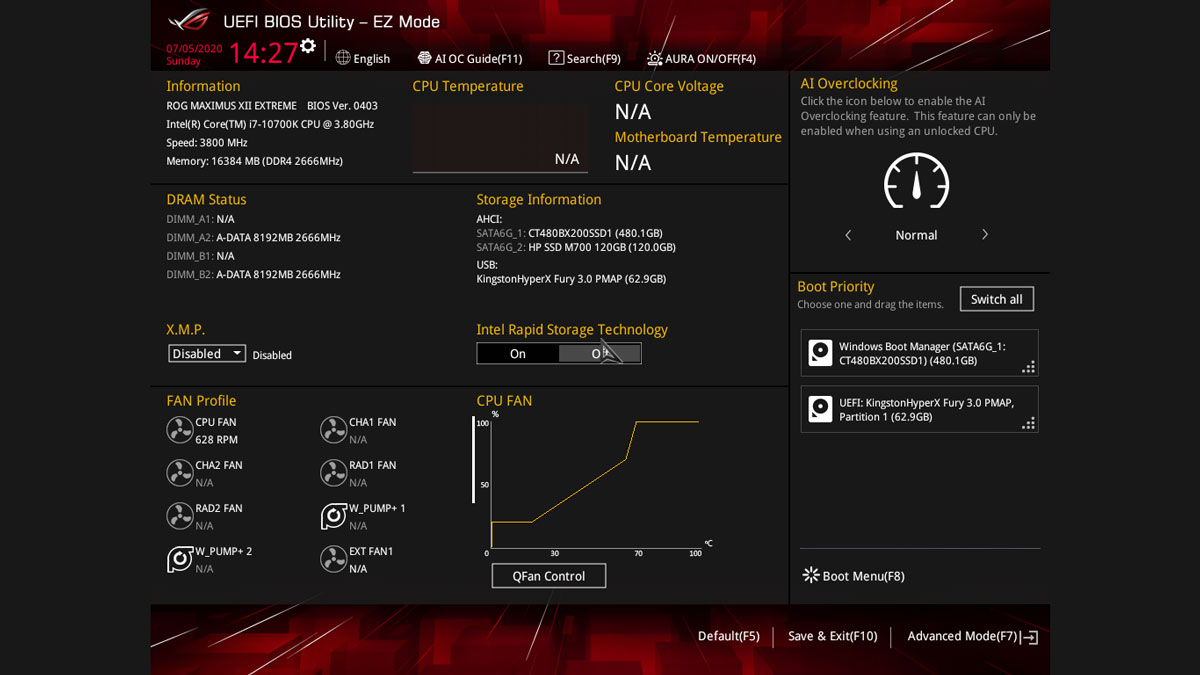This screenshot has height=675, width=1200.
Task: Click the Normal overclocking mode label
Action: coord(916,235)
